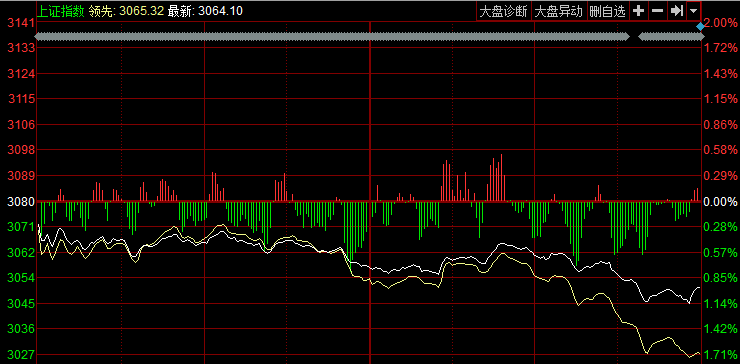Click the 3080 baseline price label
Screen dimensions: 740x364
point(17,202)
